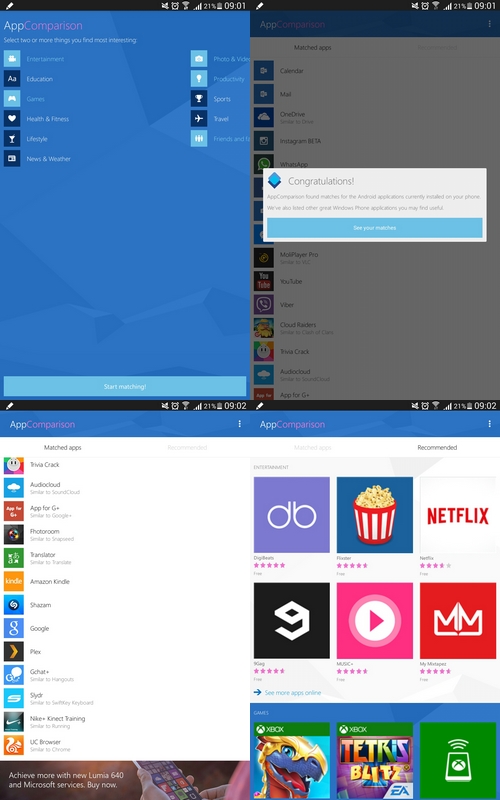
Task: Select Recommended tab above the Entertainment grid
Action: coord(437,447)
